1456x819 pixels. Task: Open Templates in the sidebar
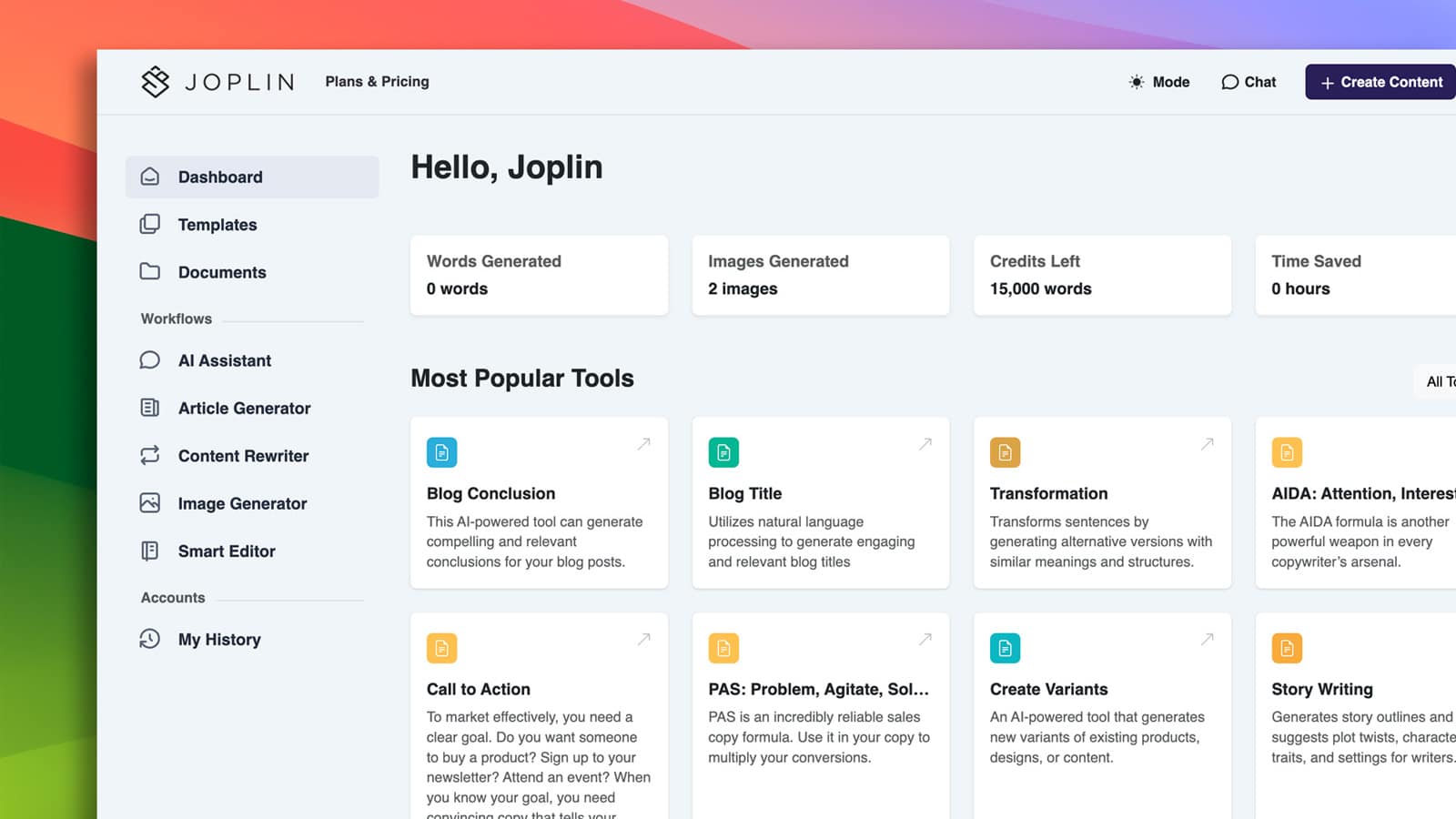click(x=252, y=225)
